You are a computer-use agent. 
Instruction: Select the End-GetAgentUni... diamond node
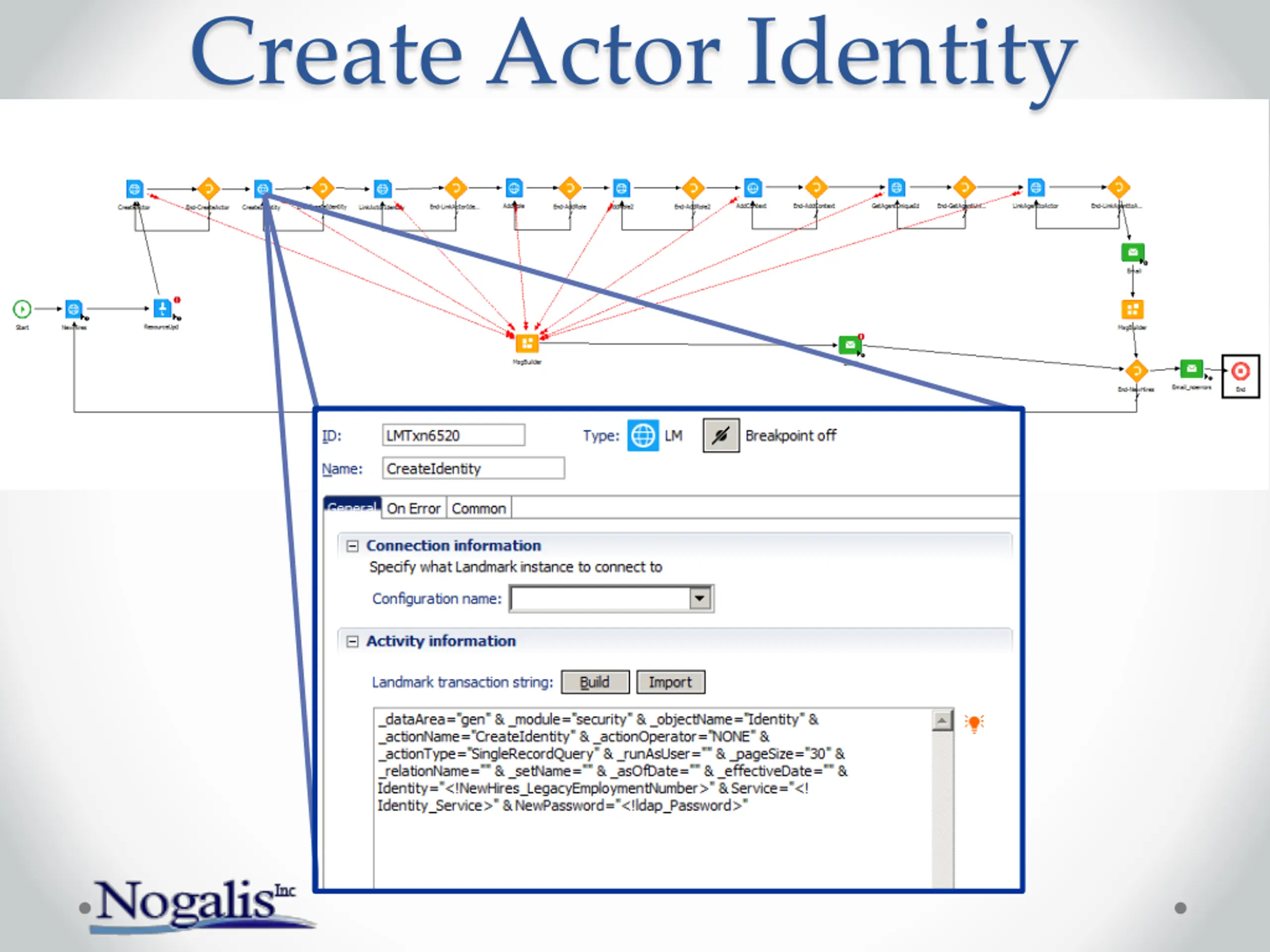point(964,187)
